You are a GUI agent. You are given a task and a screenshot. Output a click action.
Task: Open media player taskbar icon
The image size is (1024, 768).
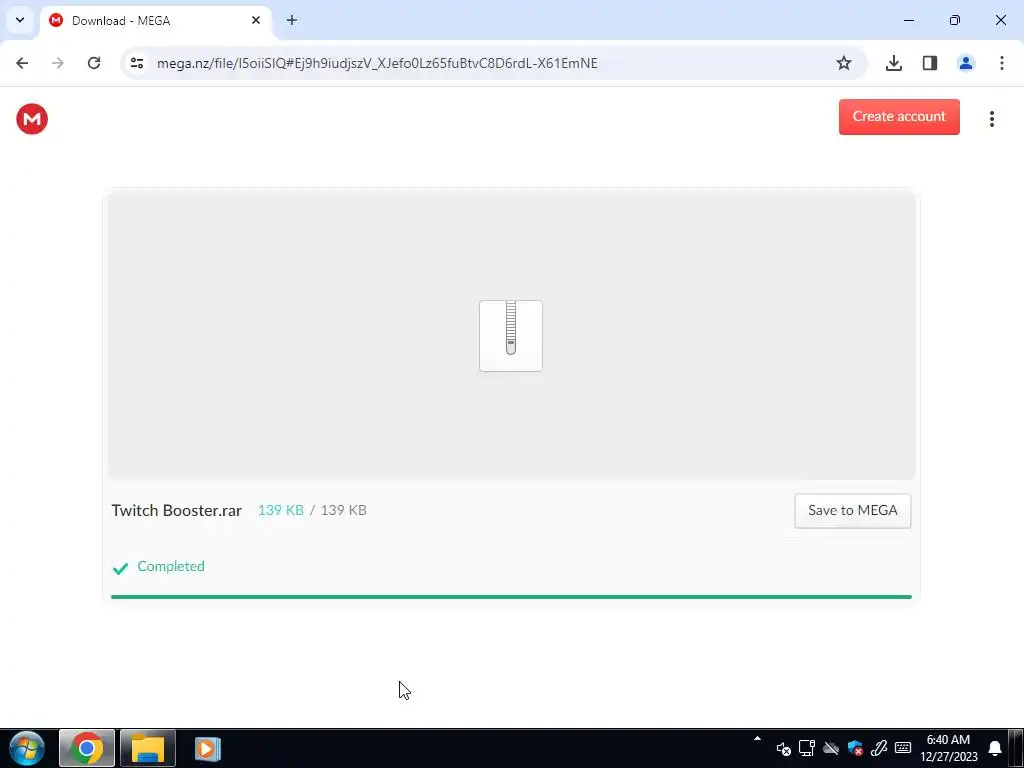tap(208, 748)
